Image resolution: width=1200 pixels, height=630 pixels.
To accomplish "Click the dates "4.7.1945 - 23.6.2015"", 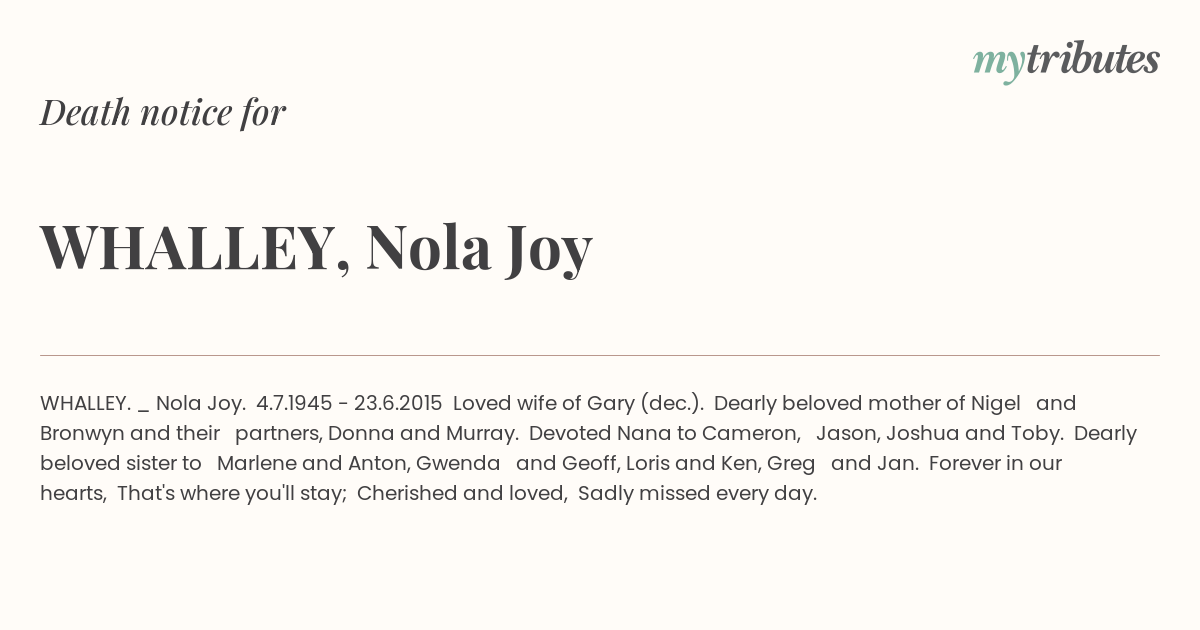I will 349,403.
